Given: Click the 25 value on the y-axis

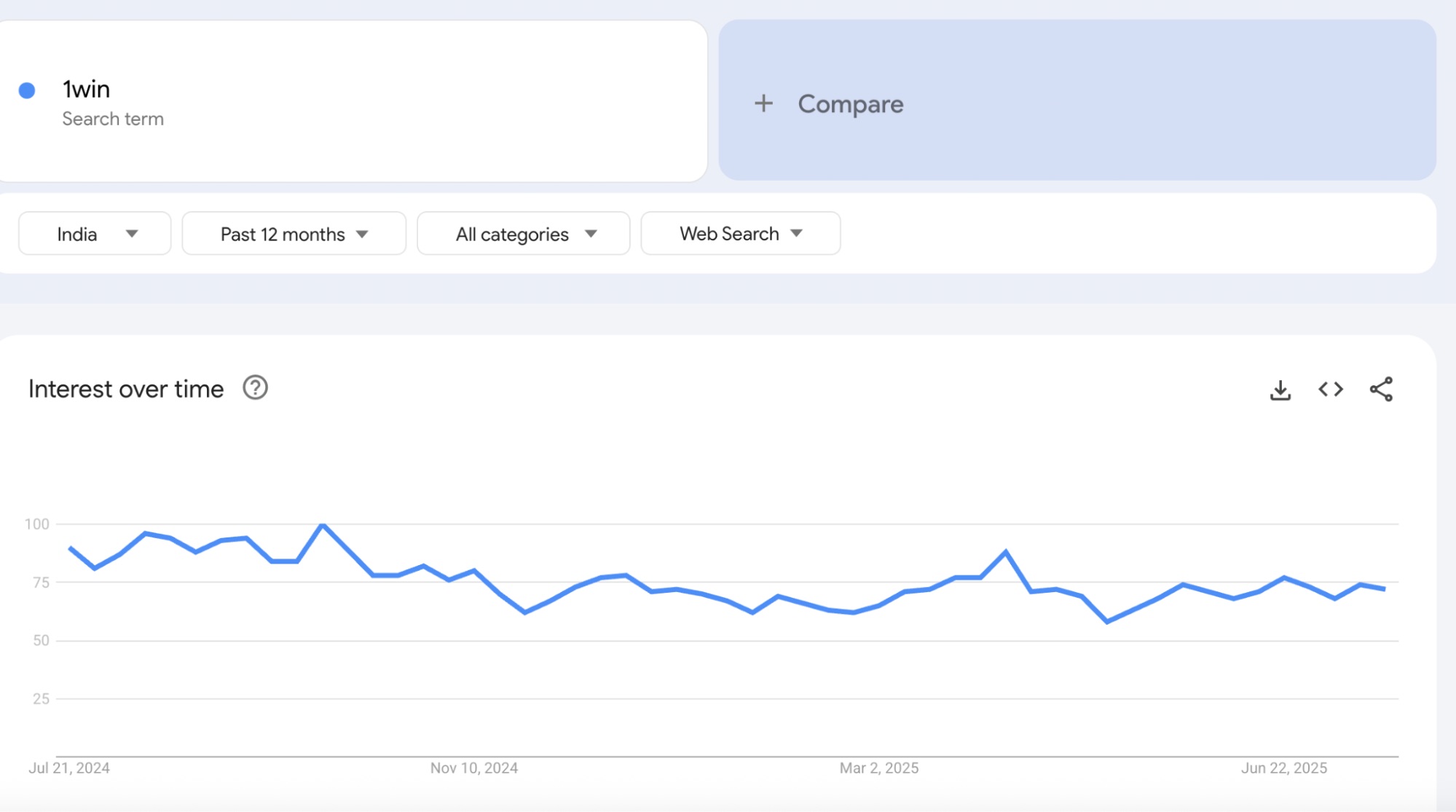Looking at the screenshot, I should (41, 699).
